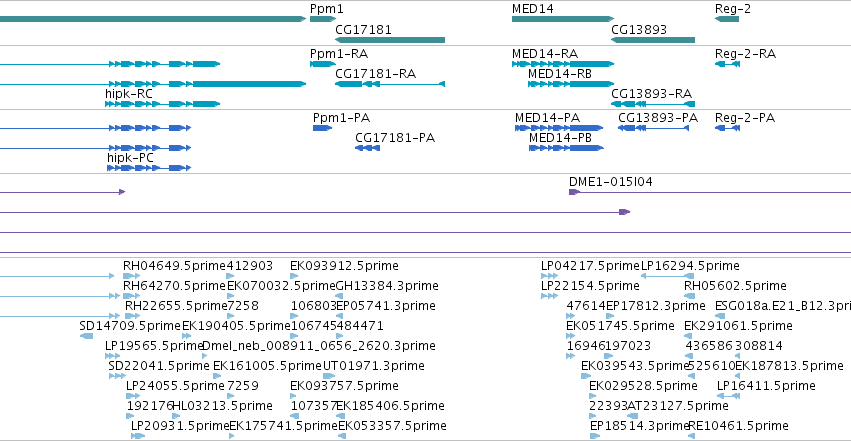Click EST LP20931.5prime
851x441 pixels.
point(180,426)
